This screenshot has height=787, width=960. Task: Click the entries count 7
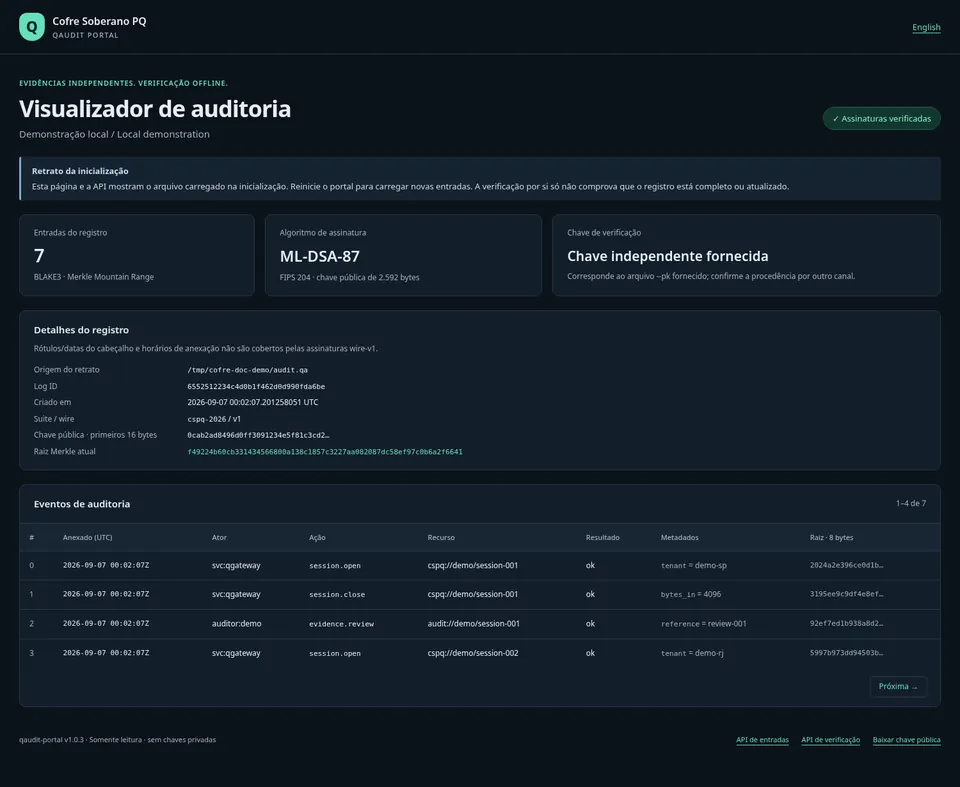click(39, 256)
